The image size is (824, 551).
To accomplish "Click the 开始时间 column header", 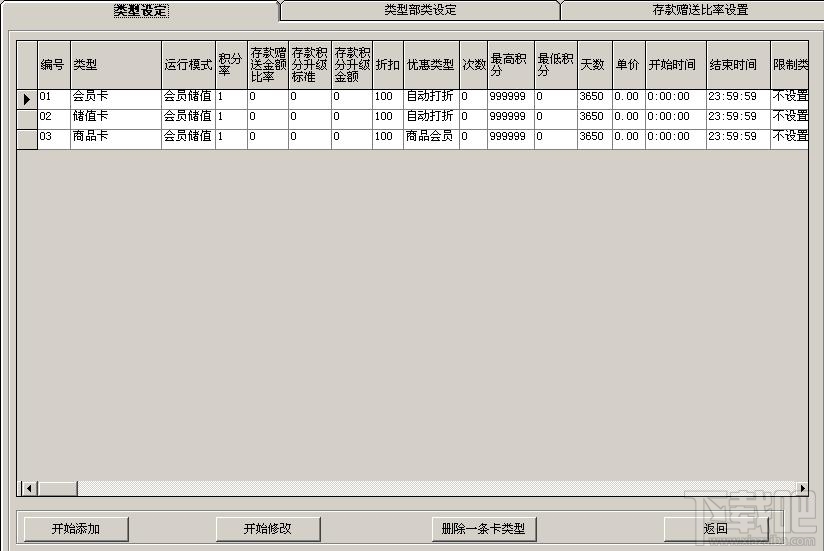I will pyautogui.click(x=676, y=65).
